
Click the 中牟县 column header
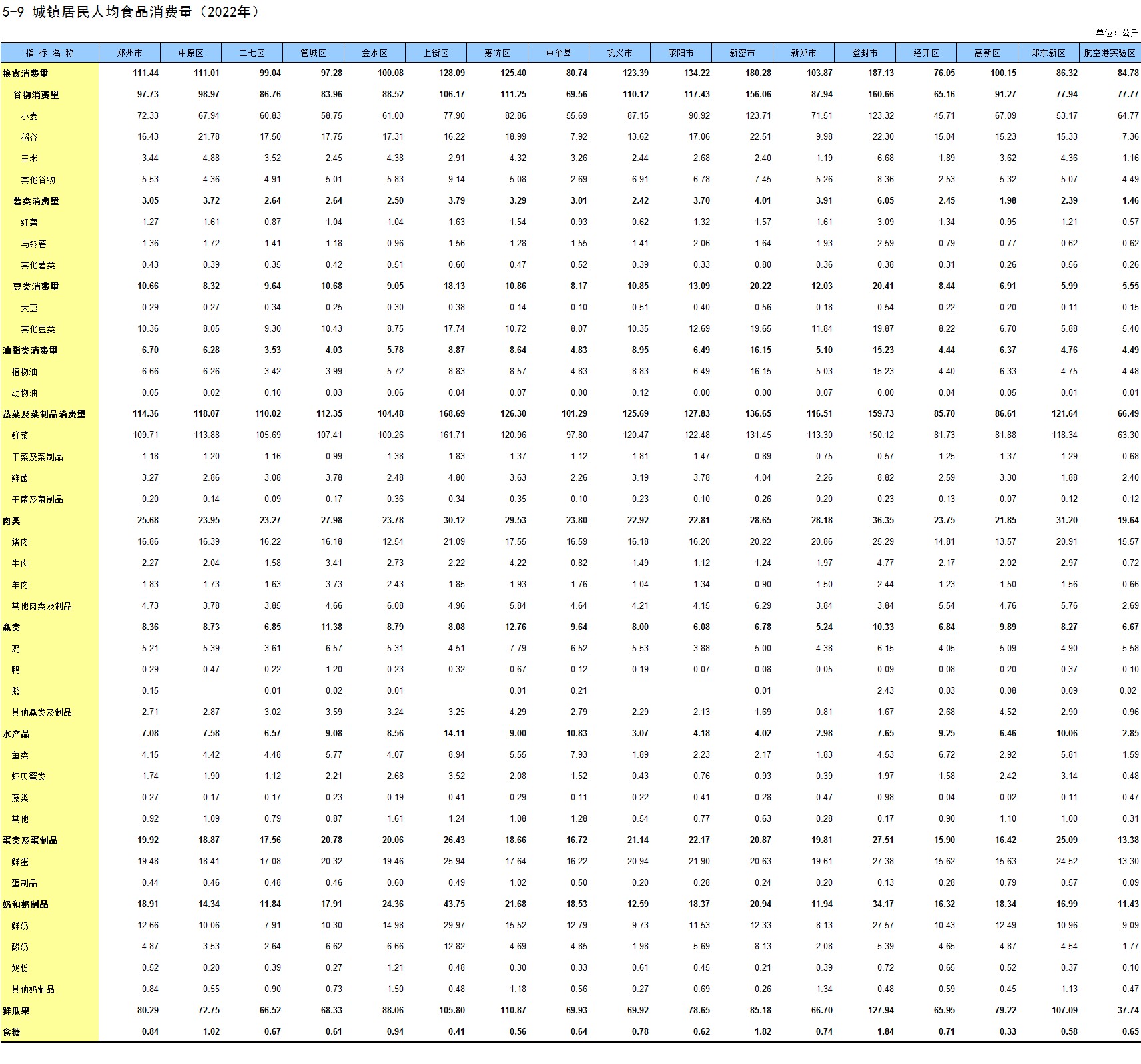pyautogui.click(x=558, y=53)
